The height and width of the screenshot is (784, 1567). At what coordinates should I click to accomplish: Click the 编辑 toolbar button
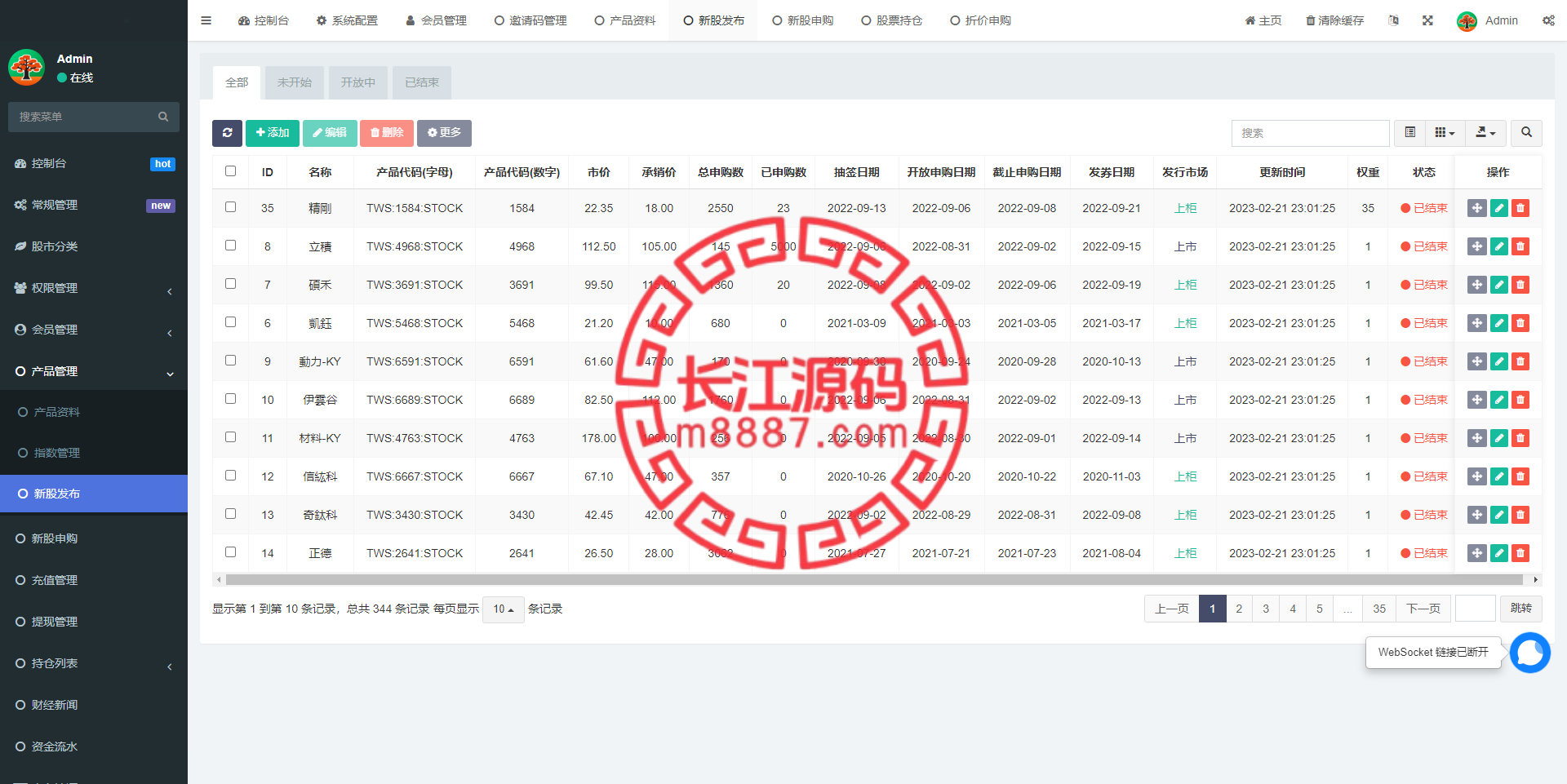330,133
